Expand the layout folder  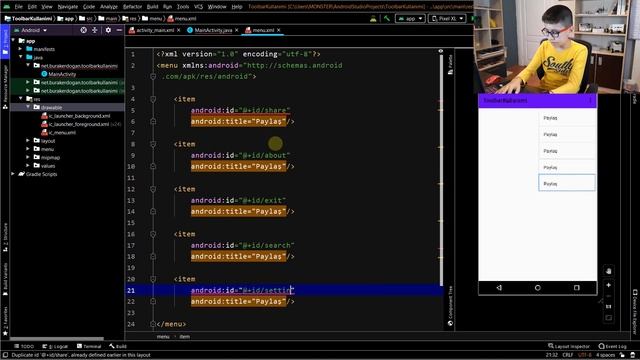[28, 140]
